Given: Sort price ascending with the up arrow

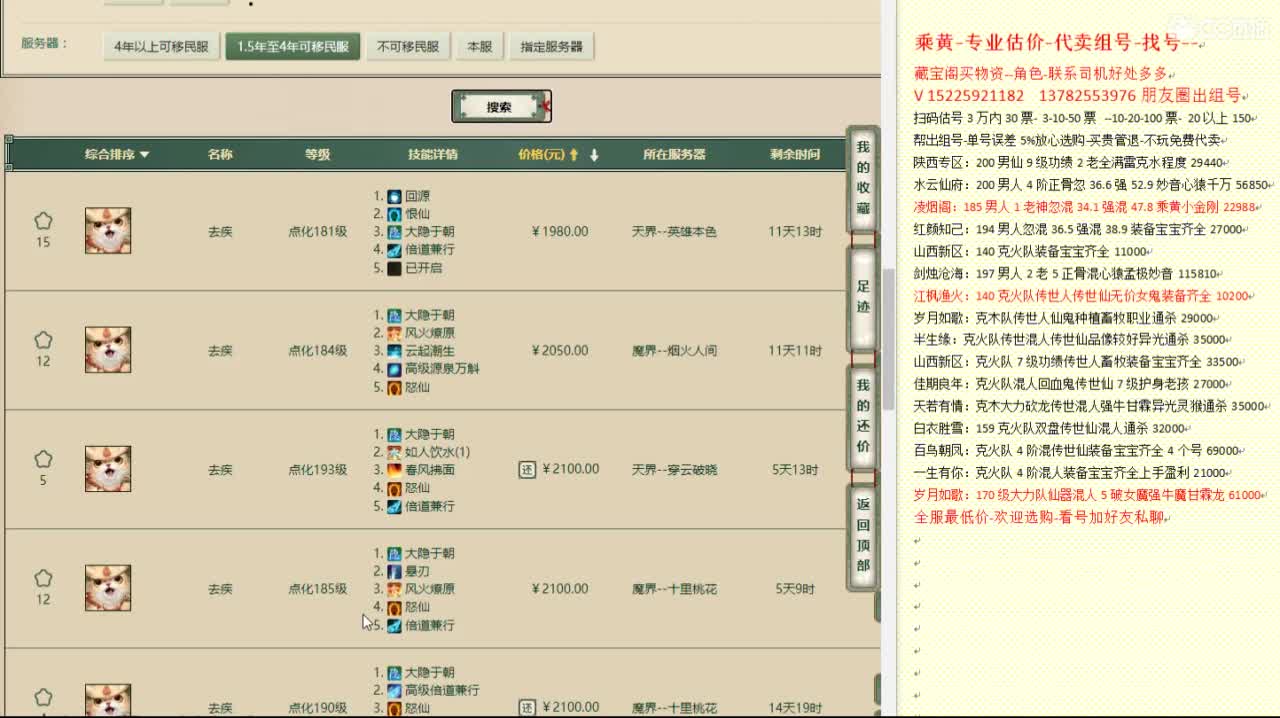Looking at the screenshot, I should click(x=574, y=155).
